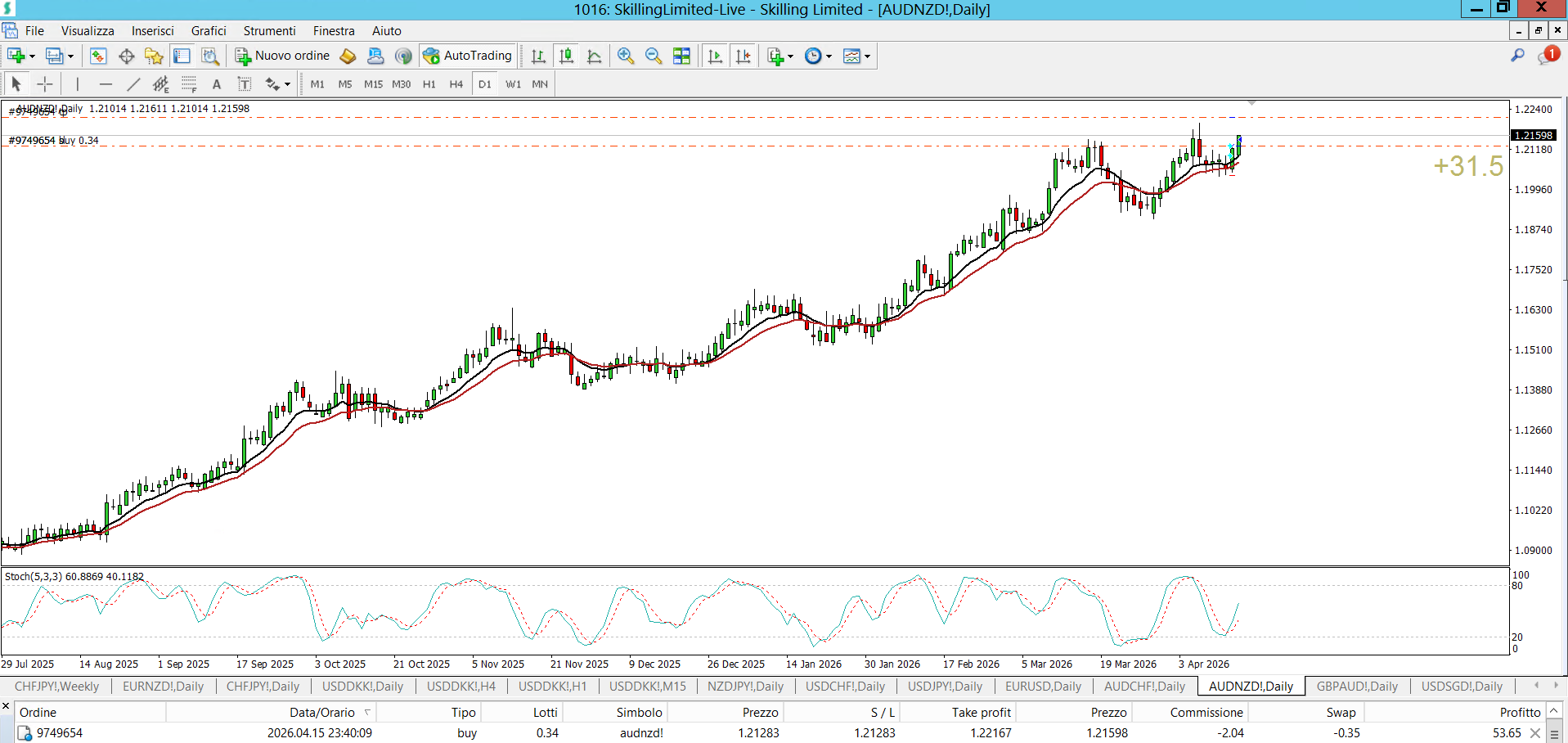Select the crosshair cursor tool
This screenshot has width=1568, height=743.
coord(45,83)
